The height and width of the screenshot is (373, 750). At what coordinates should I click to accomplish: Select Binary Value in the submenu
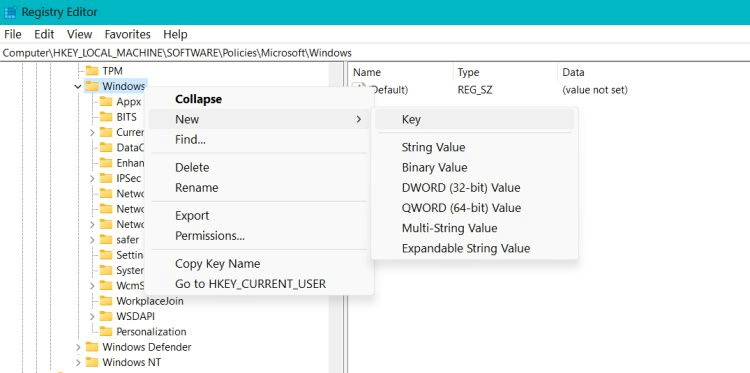point(474,167)
